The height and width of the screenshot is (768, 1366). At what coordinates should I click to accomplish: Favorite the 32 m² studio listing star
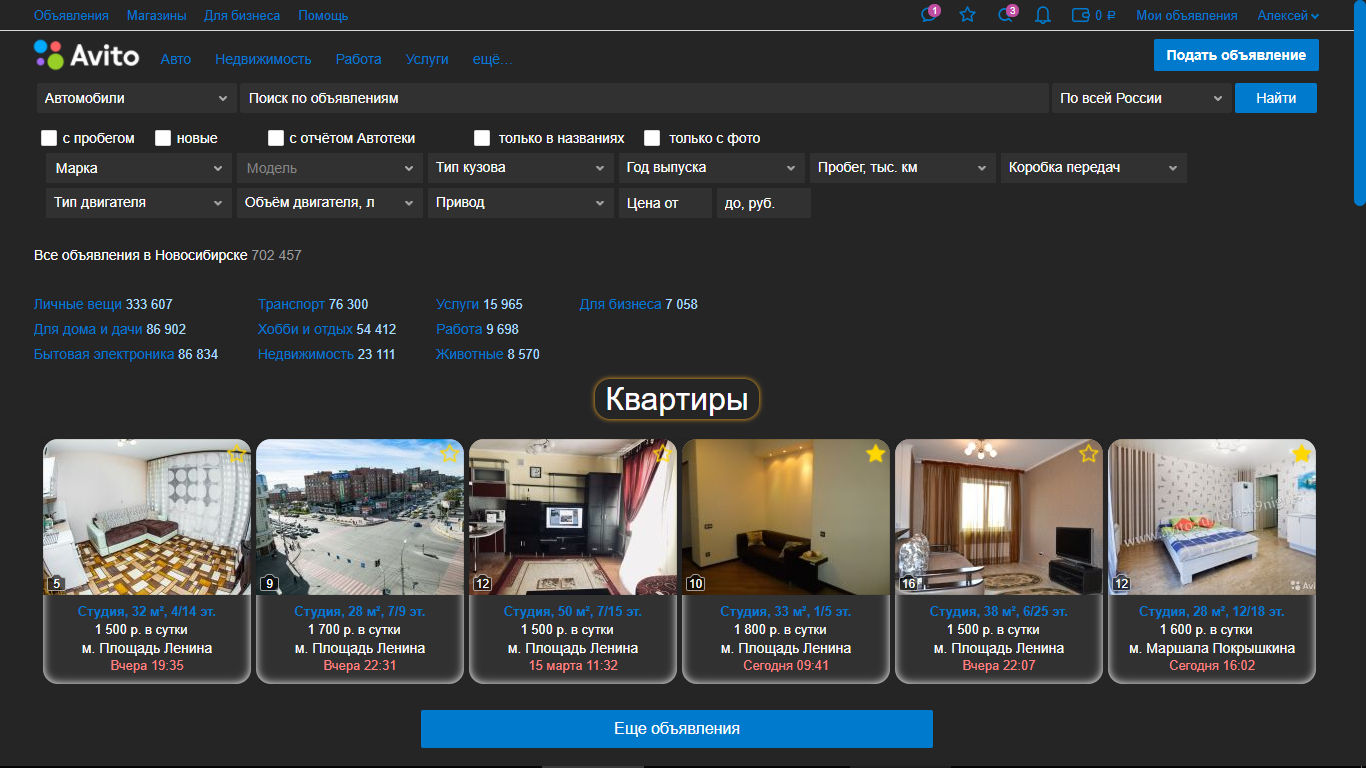click(236, 454)
